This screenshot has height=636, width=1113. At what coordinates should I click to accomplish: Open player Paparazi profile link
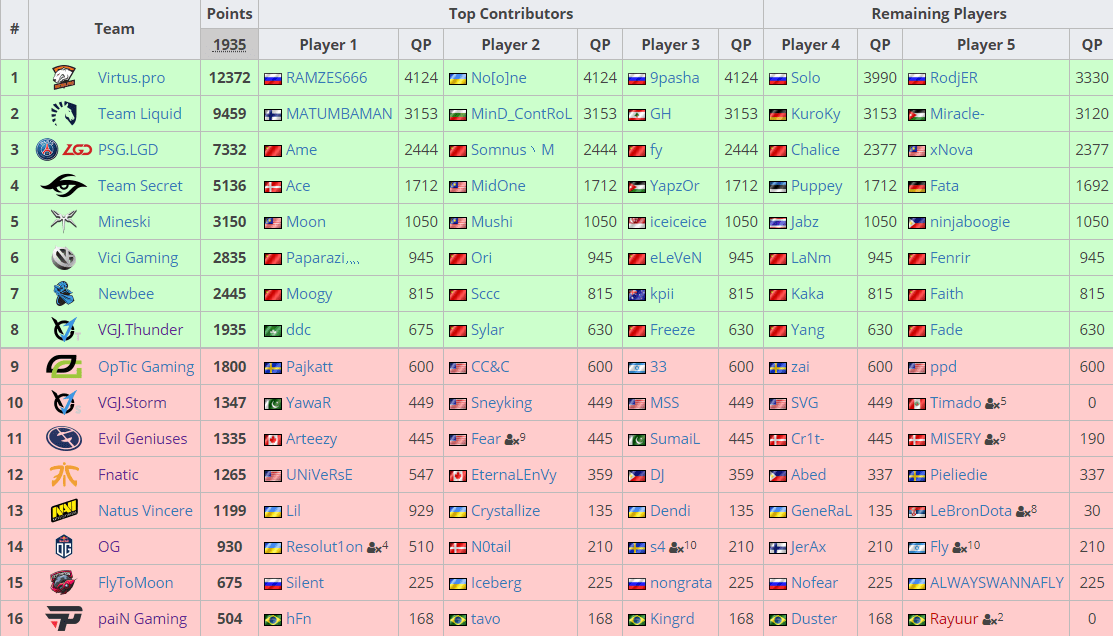323,258
